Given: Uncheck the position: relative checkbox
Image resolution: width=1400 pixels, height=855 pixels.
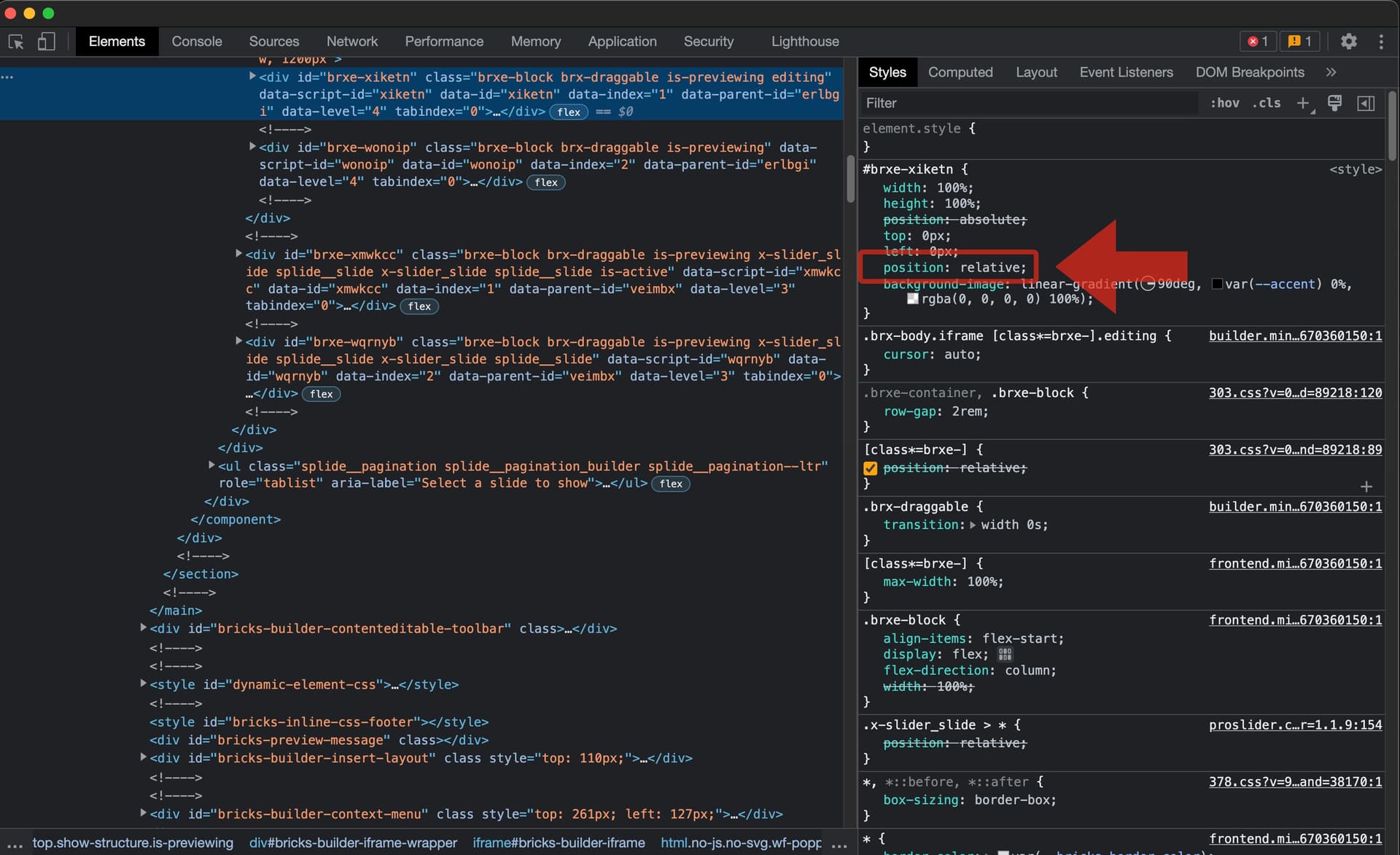Looking at the screenshot, I should 871,468.
